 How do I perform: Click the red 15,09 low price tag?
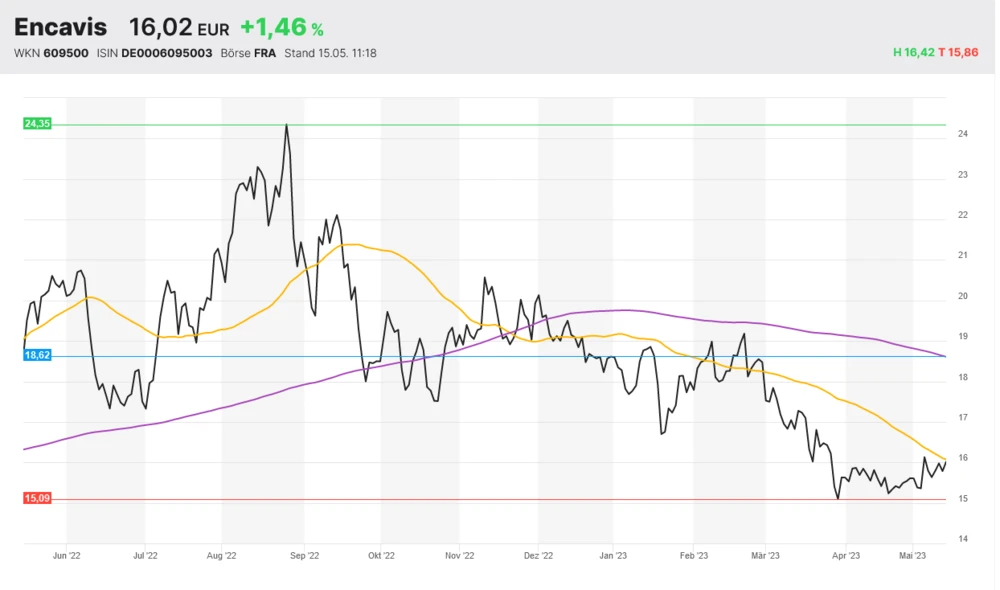(x=37, y=498)
